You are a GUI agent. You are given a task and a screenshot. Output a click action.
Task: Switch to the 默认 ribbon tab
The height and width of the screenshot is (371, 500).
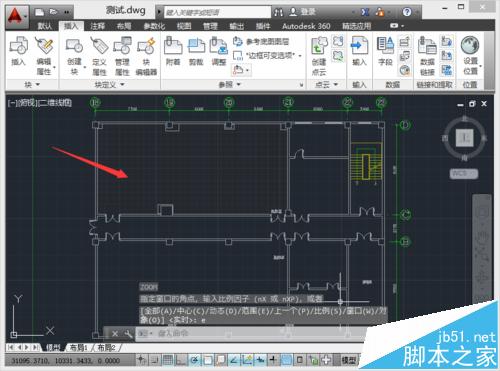(45, 26)
